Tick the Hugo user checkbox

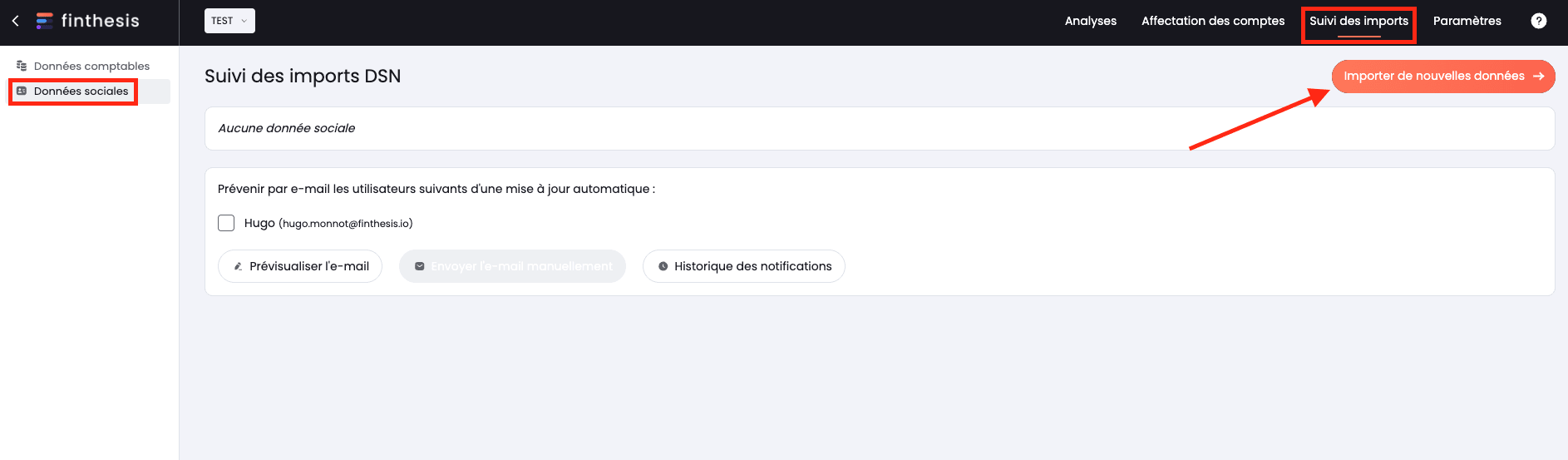pos(226,223)
